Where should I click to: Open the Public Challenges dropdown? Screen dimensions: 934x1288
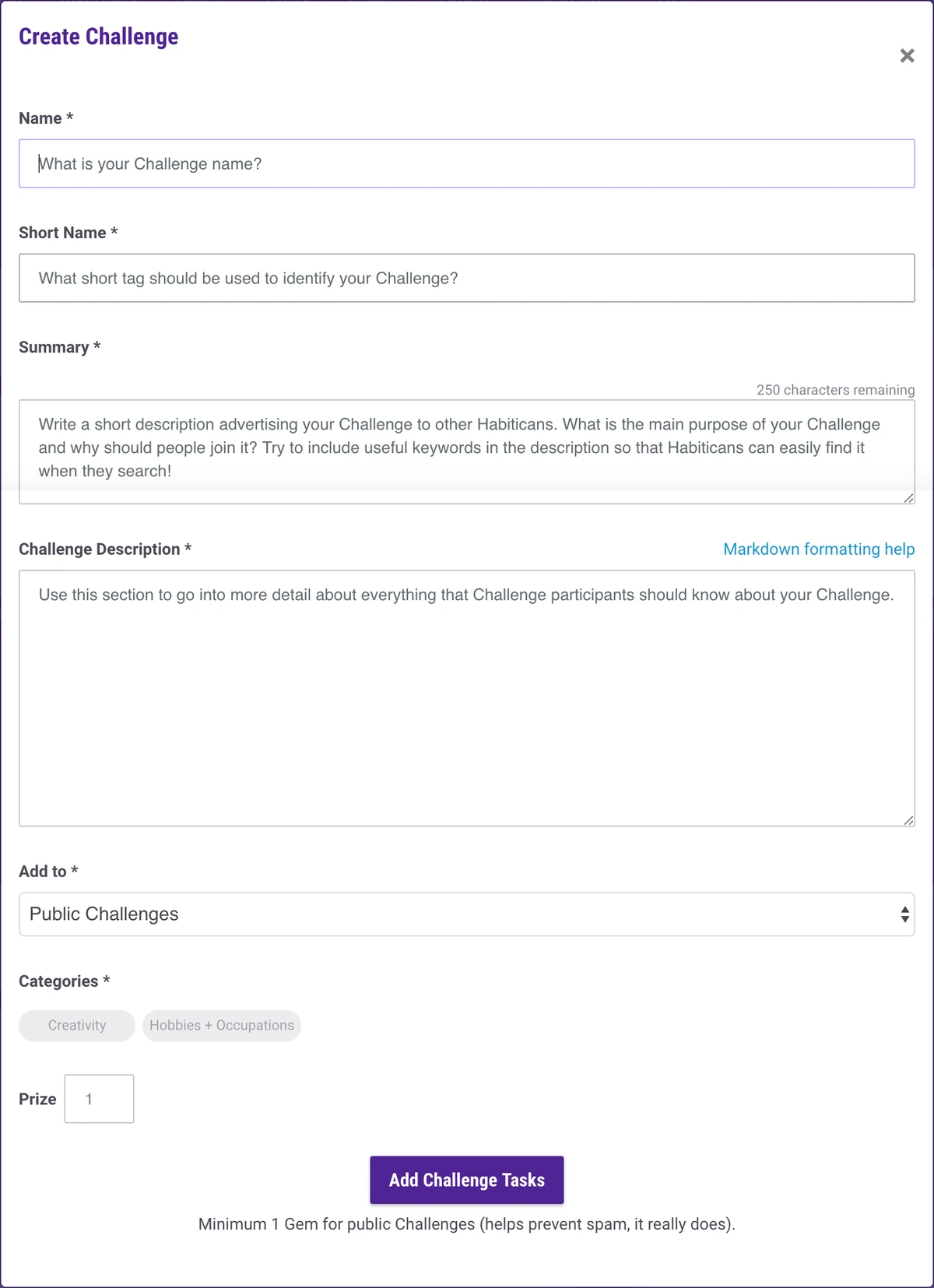[465, 914]
